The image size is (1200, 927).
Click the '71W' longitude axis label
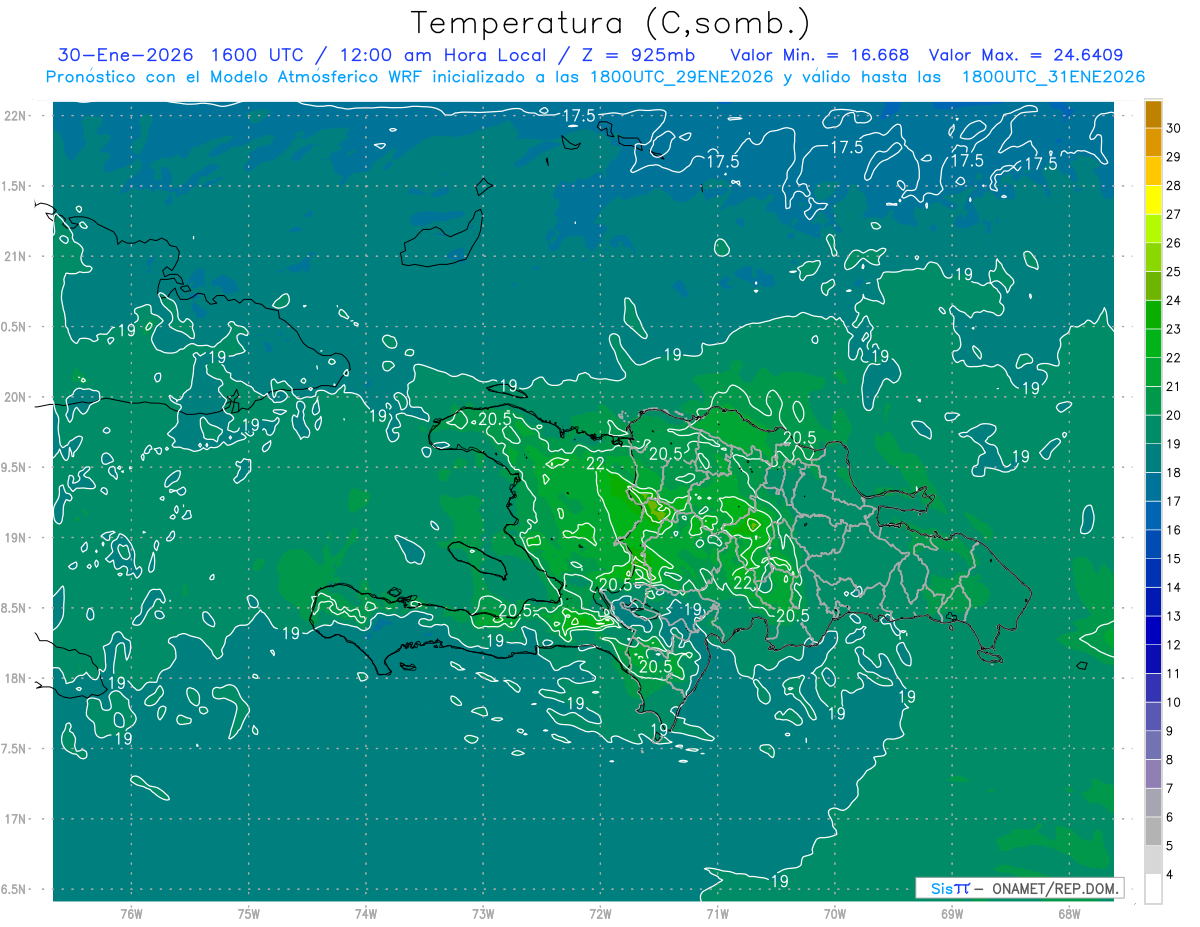(x=717, y=913)
